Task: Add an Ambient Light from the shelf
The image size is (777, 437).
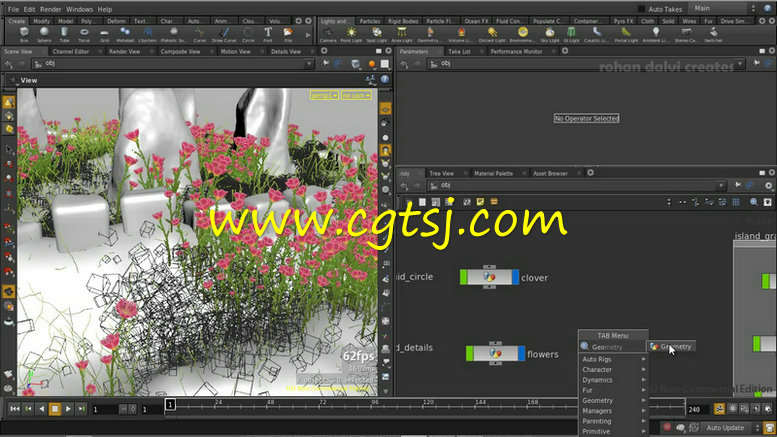Action: point(656,34)
